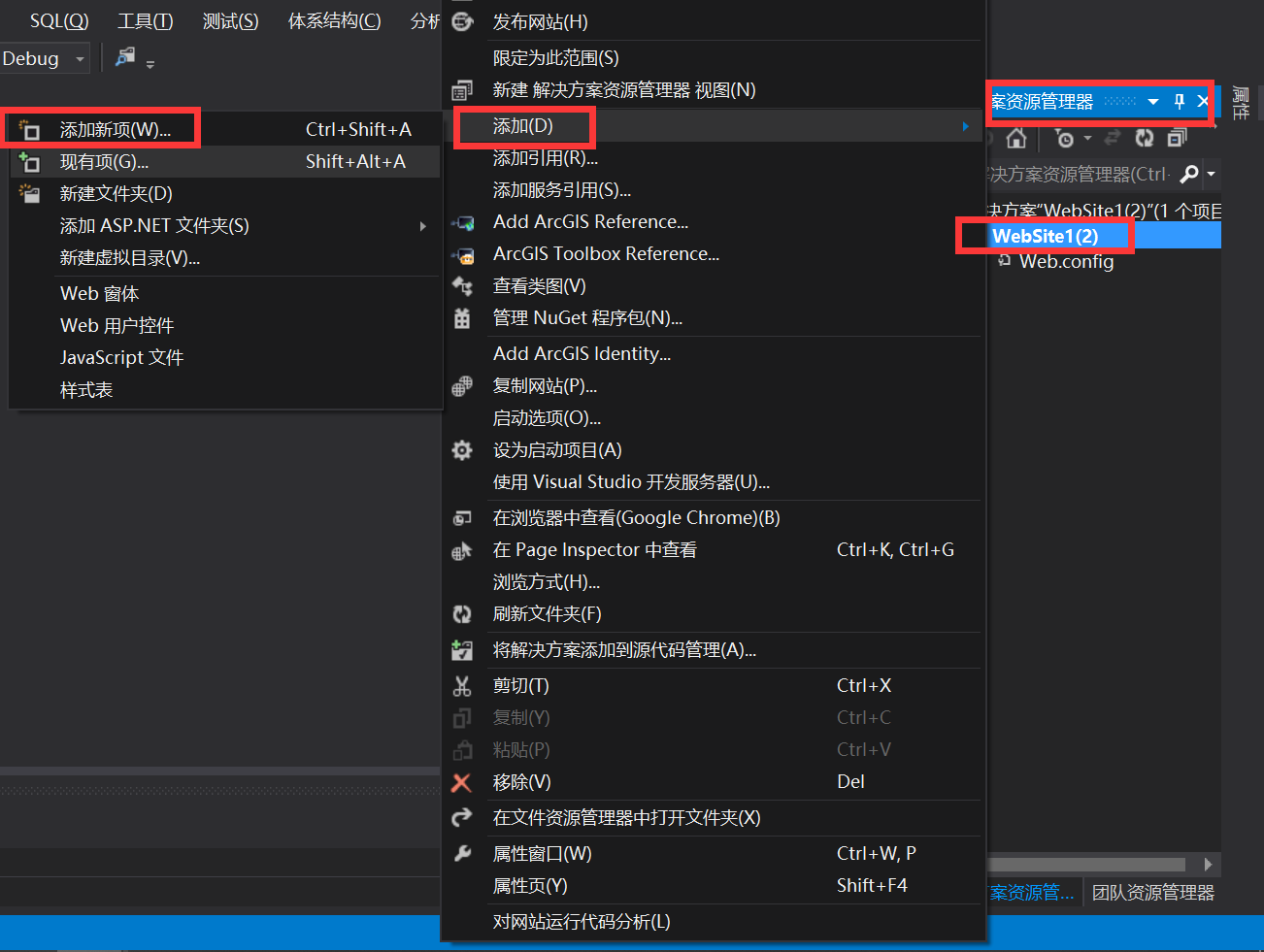This screenshot has height=952, width=1264.
Task: Open the search options dropdown arrow
Action: 1211,175
